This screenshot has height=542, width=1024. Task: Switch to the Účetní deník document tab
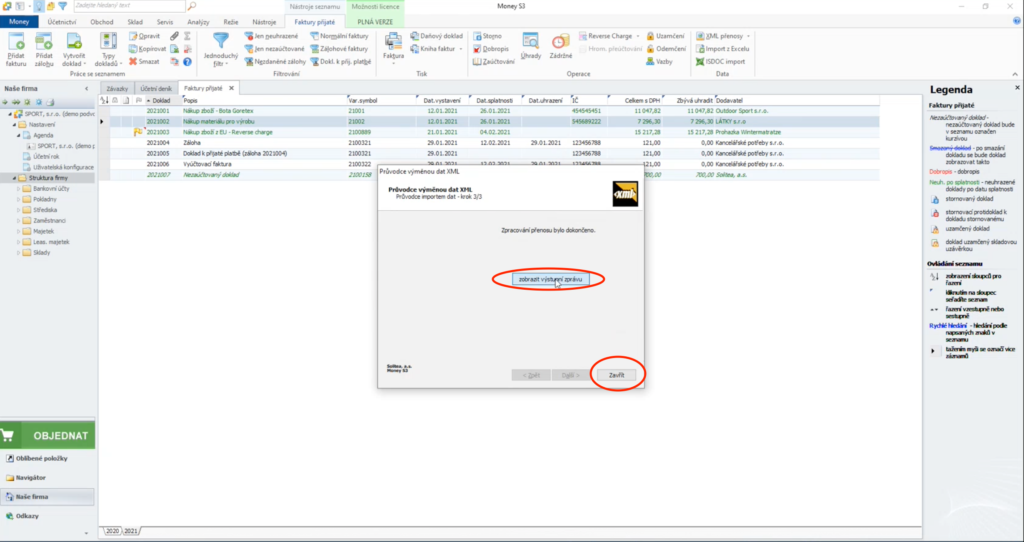coord(156,88)
